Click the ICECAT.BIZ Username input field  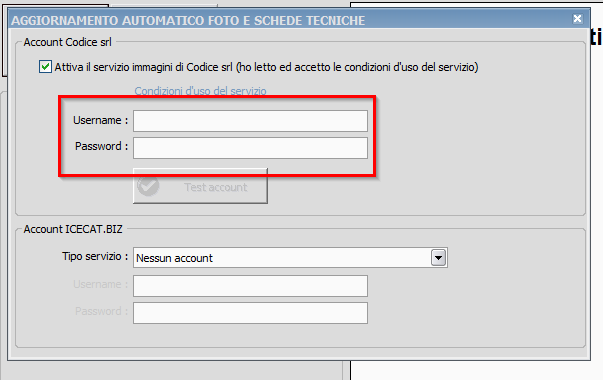tap(250, 286)
